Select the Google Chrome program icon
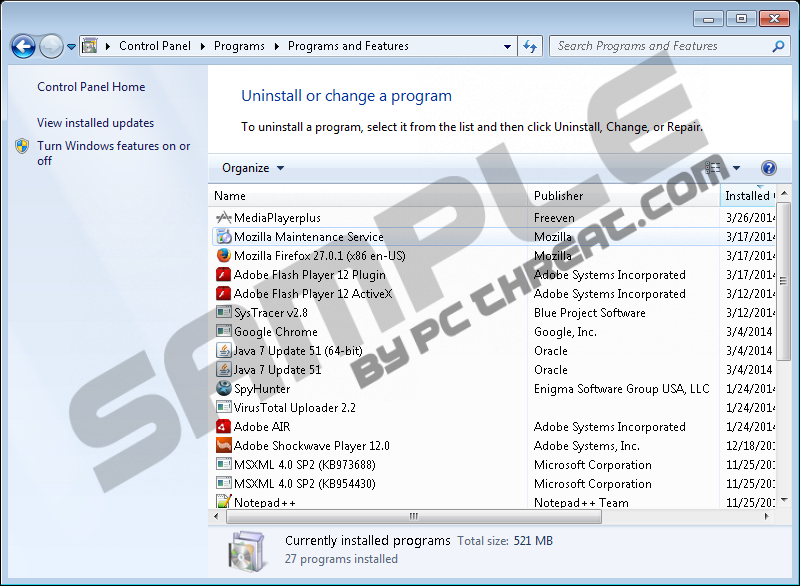Image resolution: width=800 pixels, height=586 pixels. [x=224, y=332]
